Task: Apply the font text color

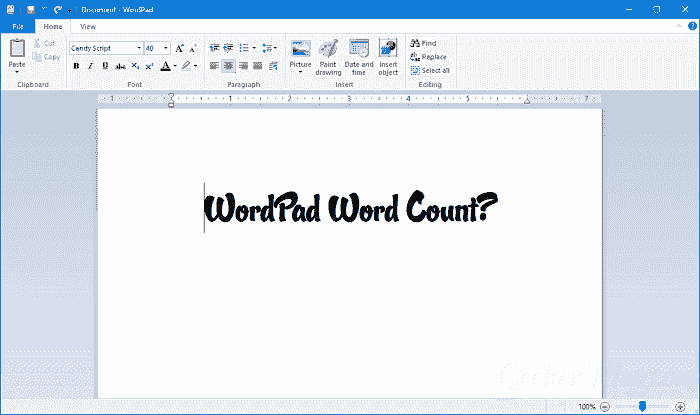Action: pos(166,66)
